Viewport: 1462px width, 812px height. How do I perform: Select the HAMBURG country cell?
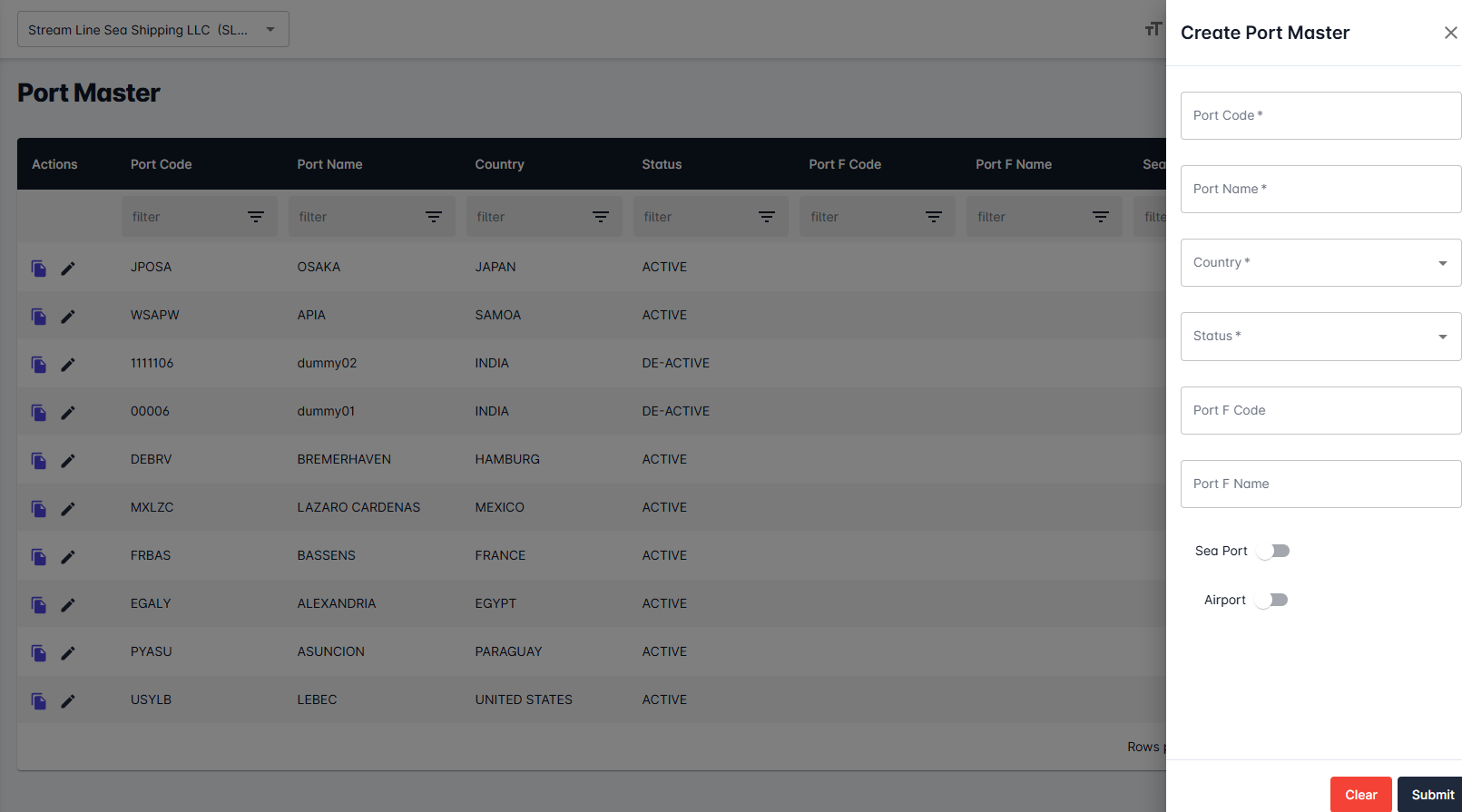click(x=507, y=459)
